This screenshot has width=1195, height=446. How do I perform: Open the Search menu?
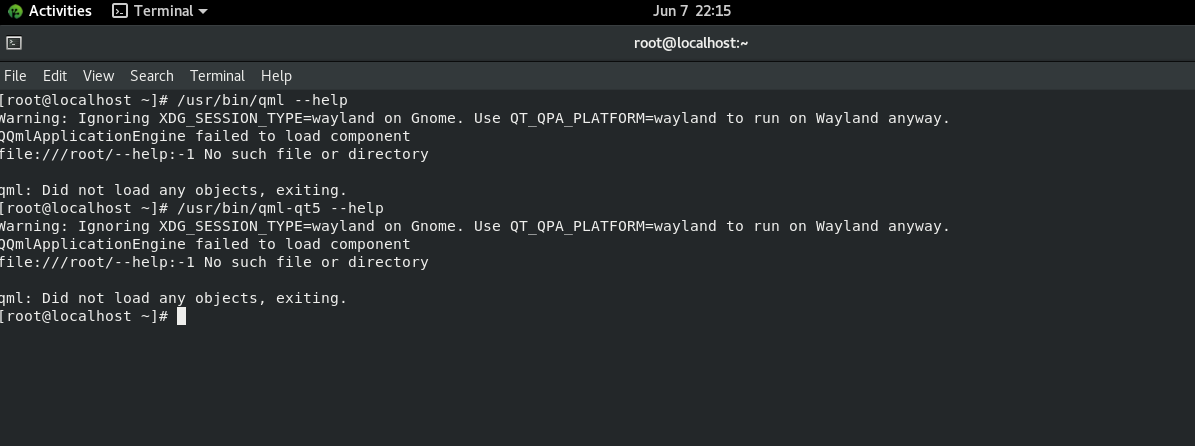click(x=152, y=76)
